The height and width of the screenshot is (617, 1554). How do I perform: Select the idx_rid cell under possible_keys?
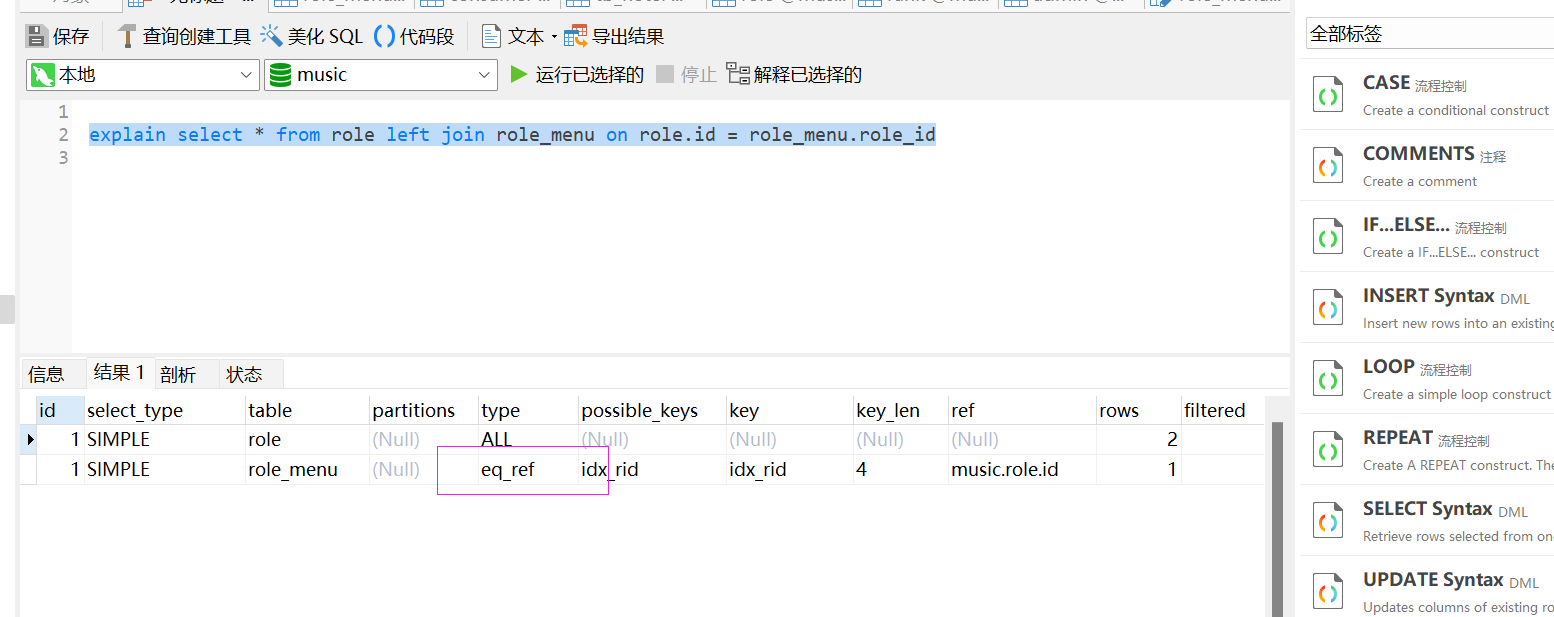coord(652,469)
